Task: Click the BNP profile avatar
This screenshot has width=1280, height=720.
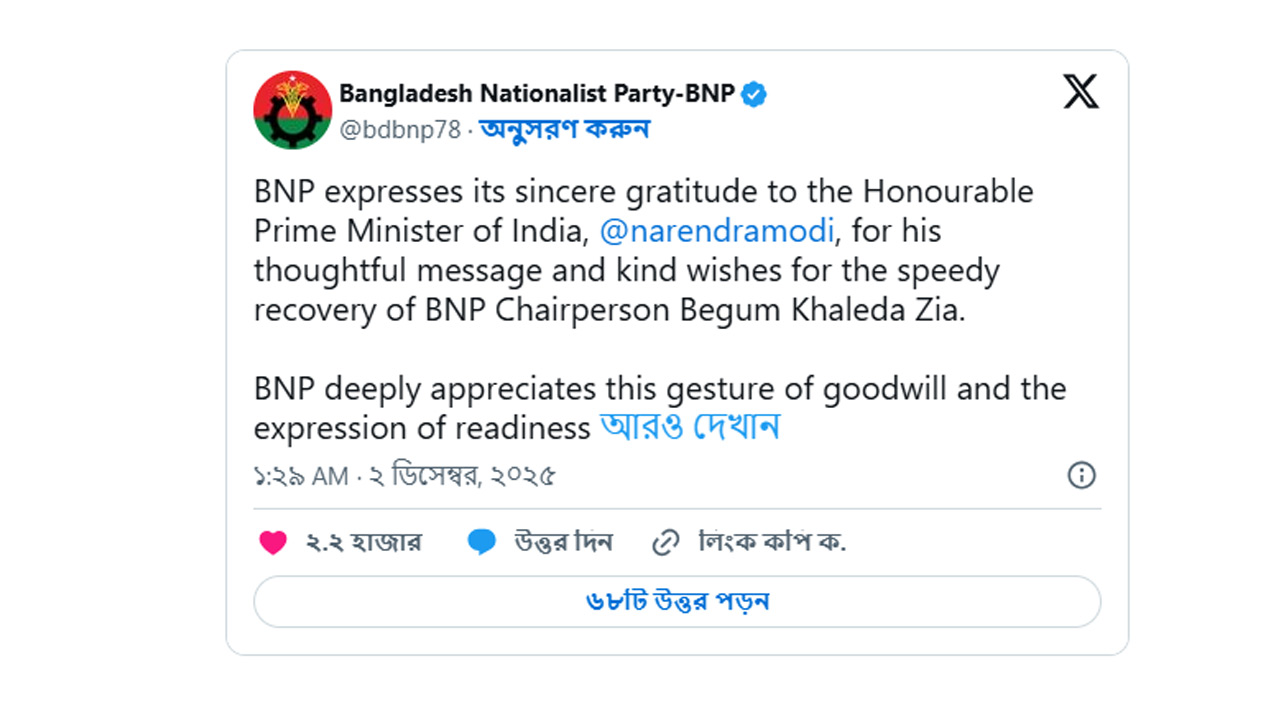Action: pyautogui.click(x=293, y=110)
